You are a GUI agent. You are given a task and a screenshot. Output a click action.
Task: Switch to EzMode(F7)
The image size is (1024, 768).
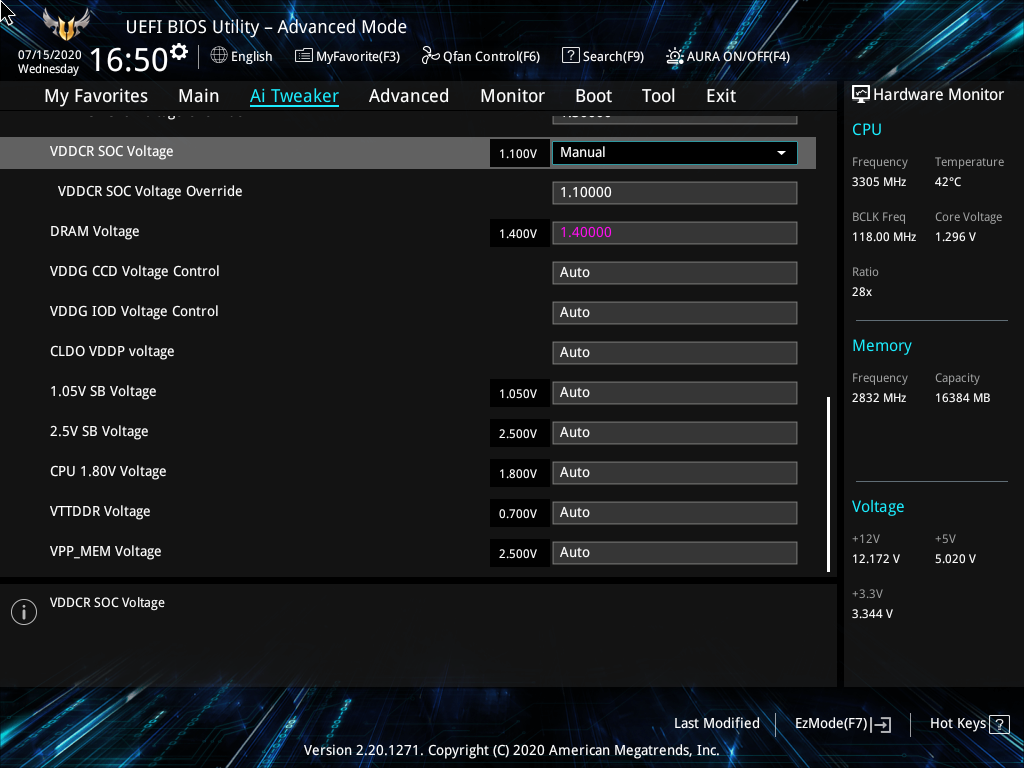(x=842, y=724)
